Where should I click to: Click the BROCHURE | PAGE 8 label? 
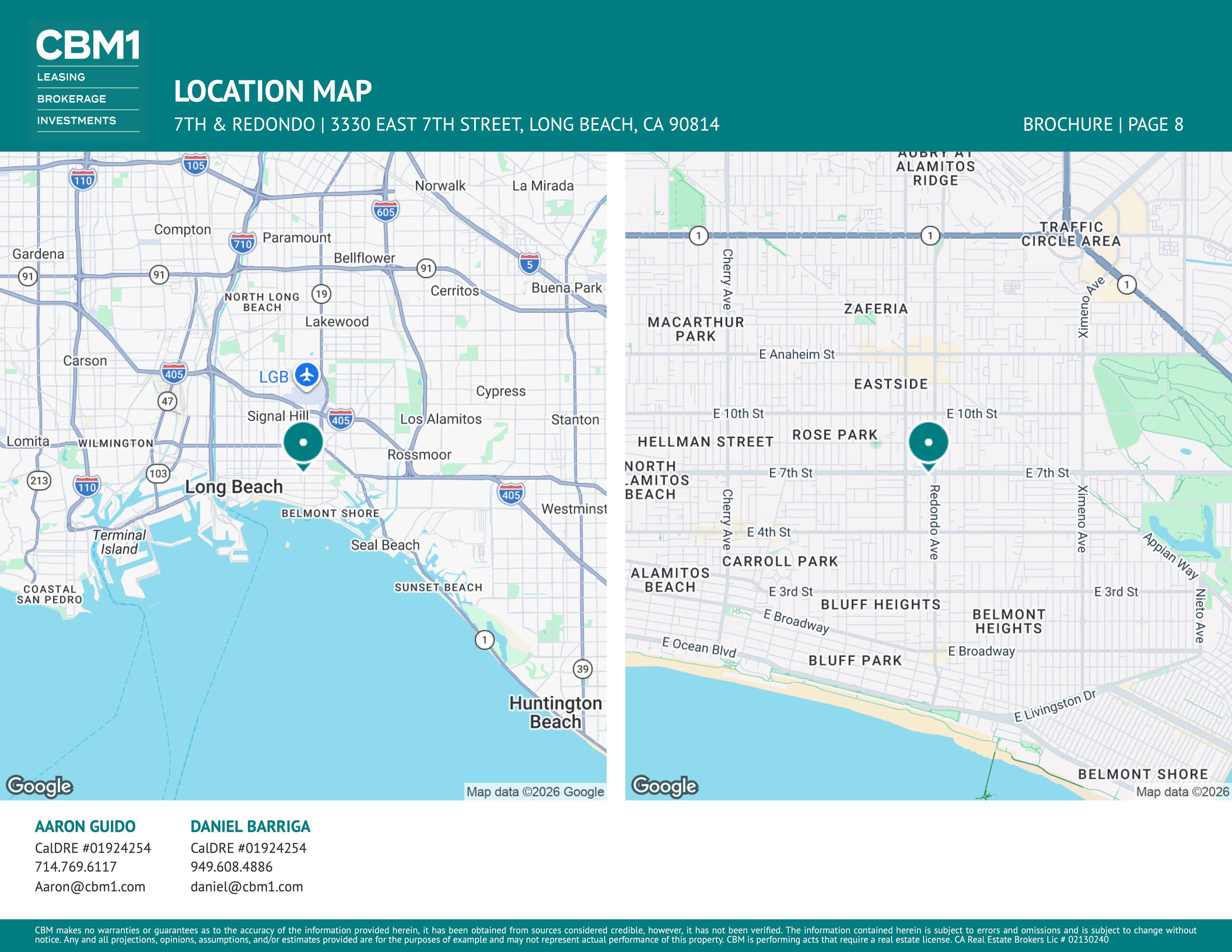click(x=1103, y=124)
